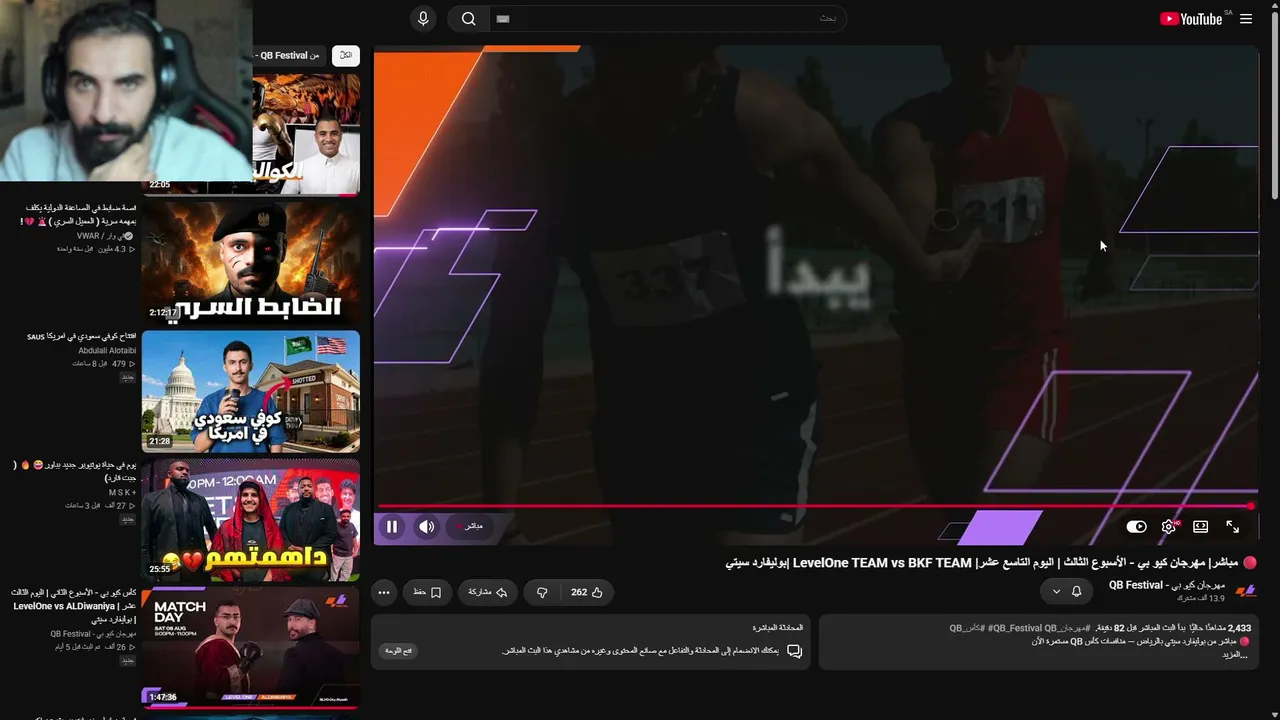1280x720 pixels.
Task: Expand the description with المزيد
Action: [x=1236, y=654]
